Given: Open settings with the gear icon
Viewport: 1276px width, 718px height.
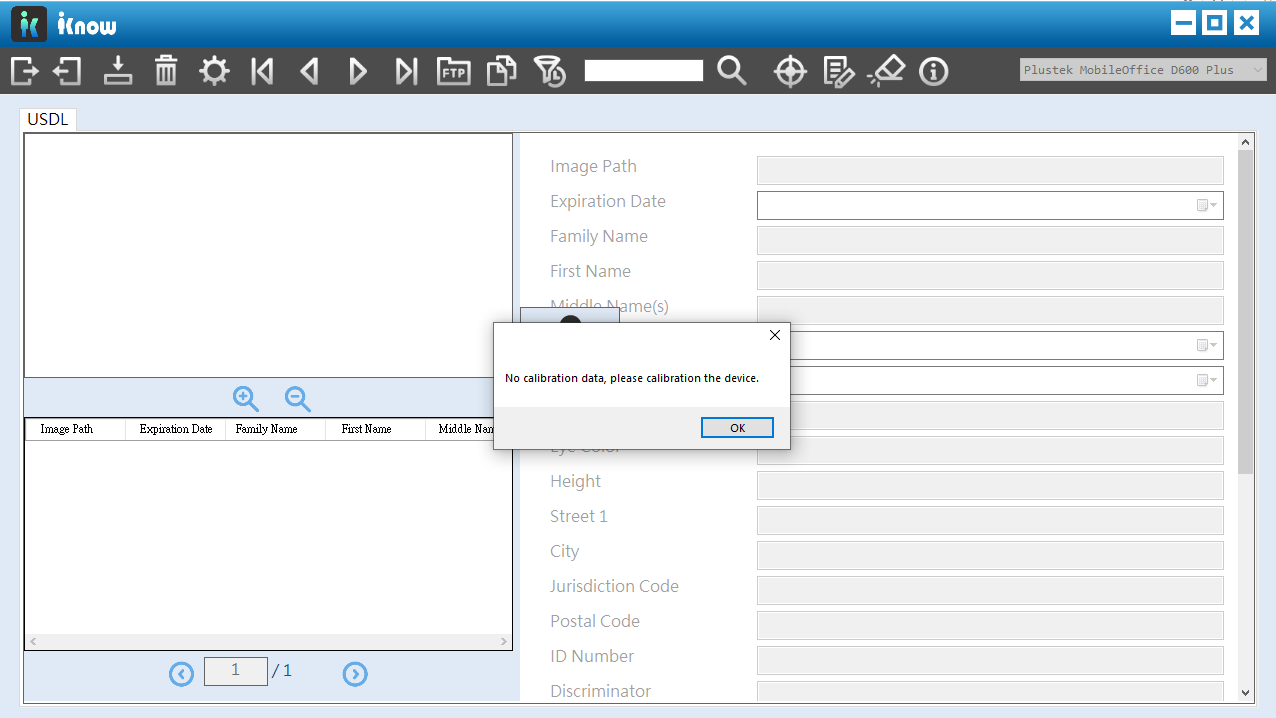Looking at the screenshot, I should (214, 71).
